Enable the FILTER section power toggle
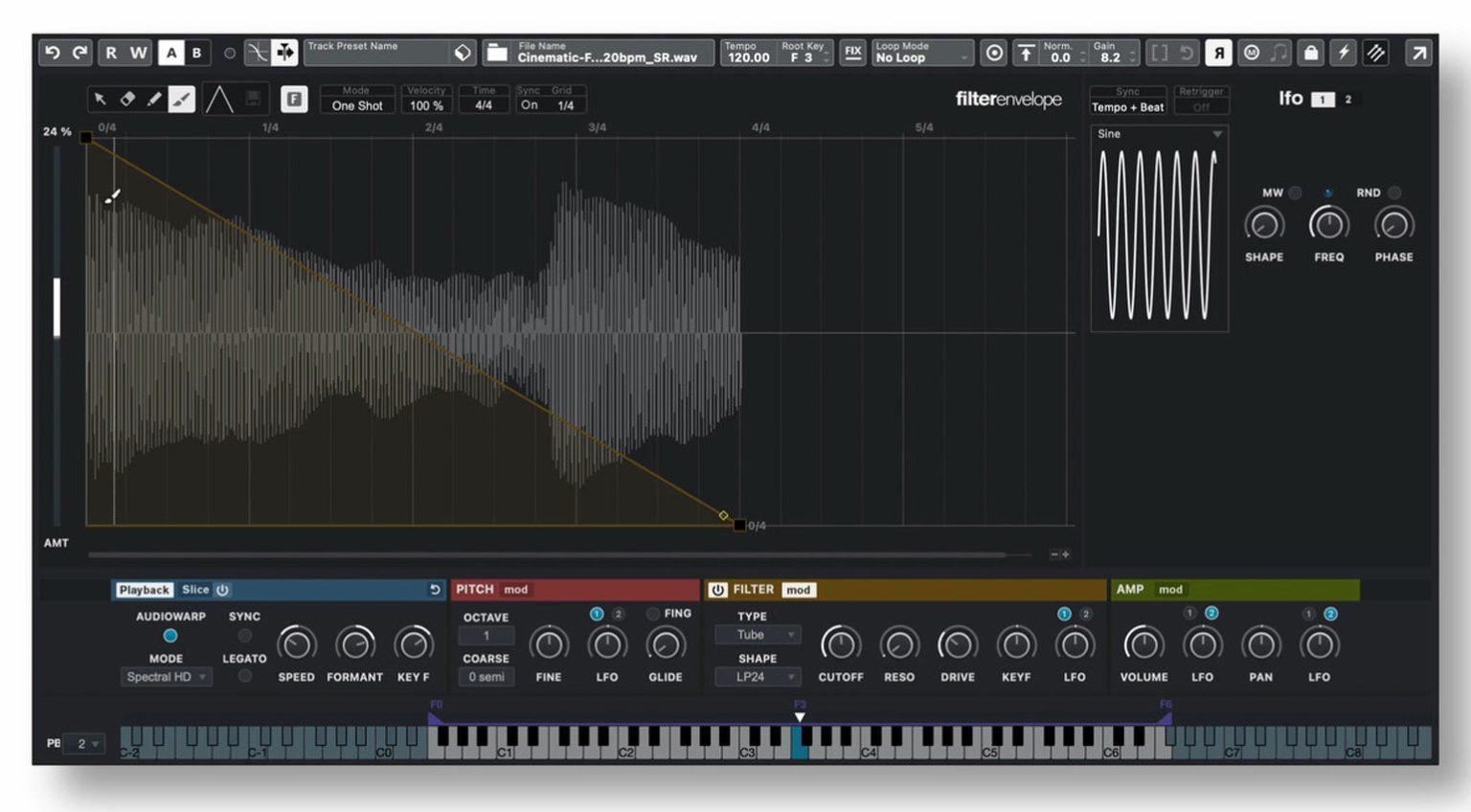The width and height of the screenshot is (1471, 812). 719,590
